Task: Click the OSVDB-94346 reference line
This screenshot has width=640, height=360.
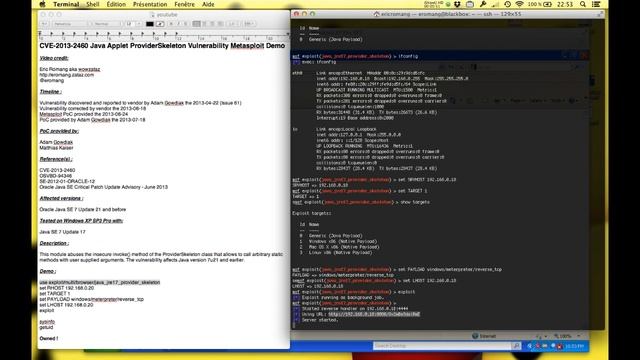Action: click(x=56, y=176)
